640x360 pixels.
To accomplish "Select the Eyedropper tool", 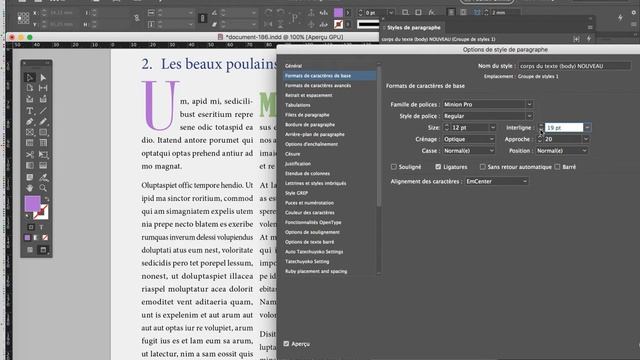I will pyautogui.click(x=43, y=177).
